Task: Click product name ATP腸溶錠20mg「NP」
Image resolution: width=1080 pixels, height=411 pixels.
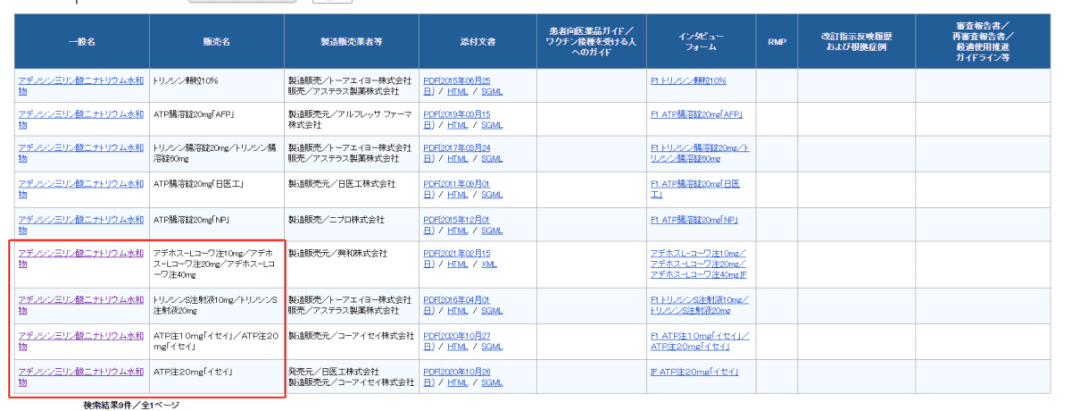Action: click(x=192, y=220)
